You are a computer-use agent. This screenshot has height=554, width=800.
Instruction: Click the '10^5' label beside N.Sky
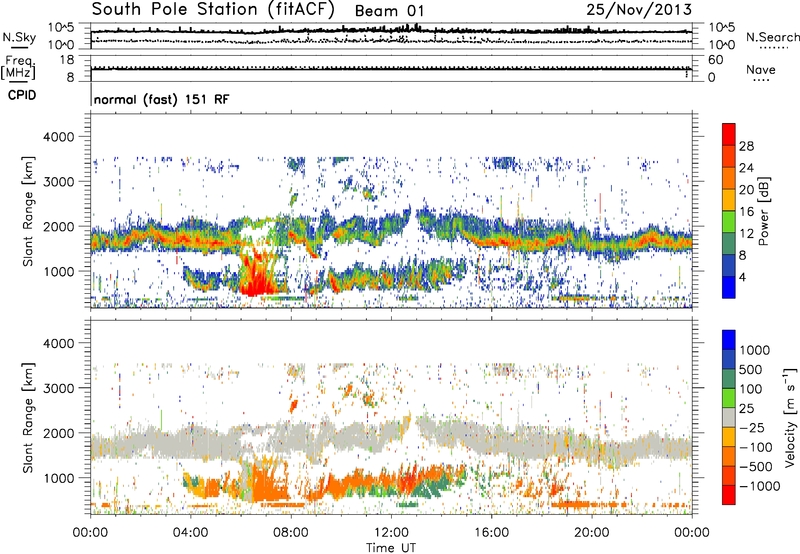pyautogui.click(x=61, y=28)
